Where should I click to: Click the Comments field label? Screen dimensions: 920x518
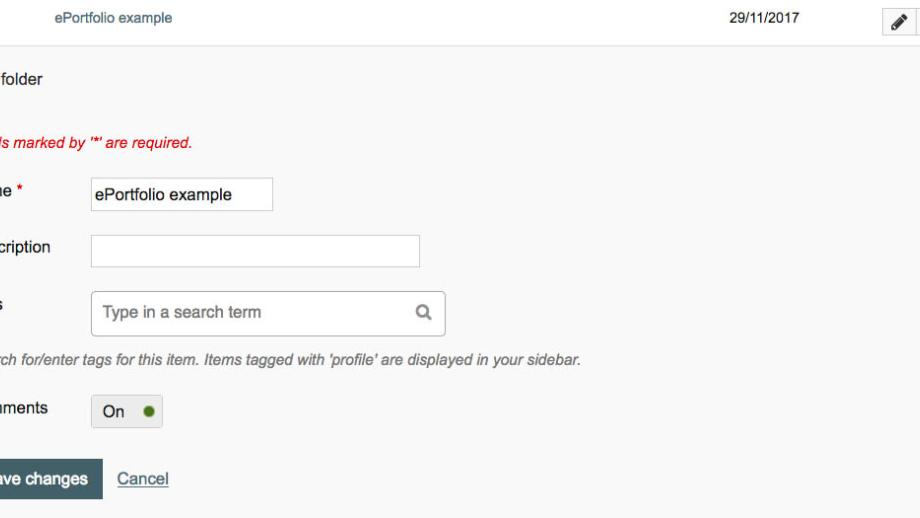pos(23,408)
